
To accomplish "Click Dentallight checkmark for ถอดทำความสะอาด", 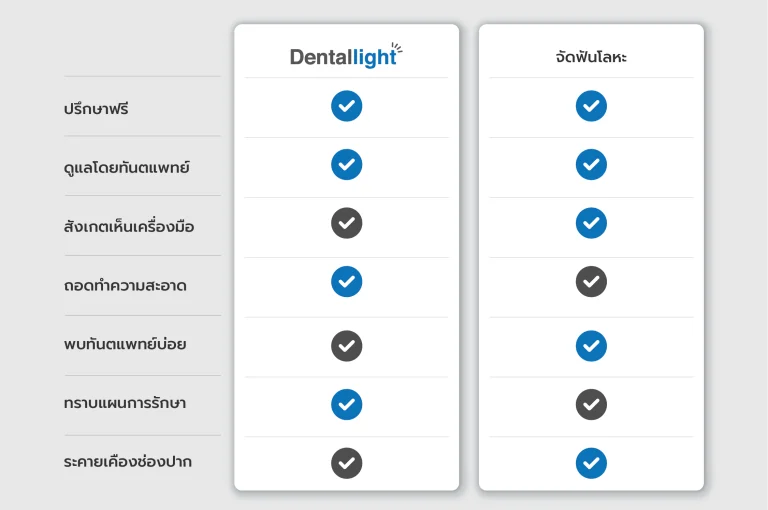I will coord(346,282).
